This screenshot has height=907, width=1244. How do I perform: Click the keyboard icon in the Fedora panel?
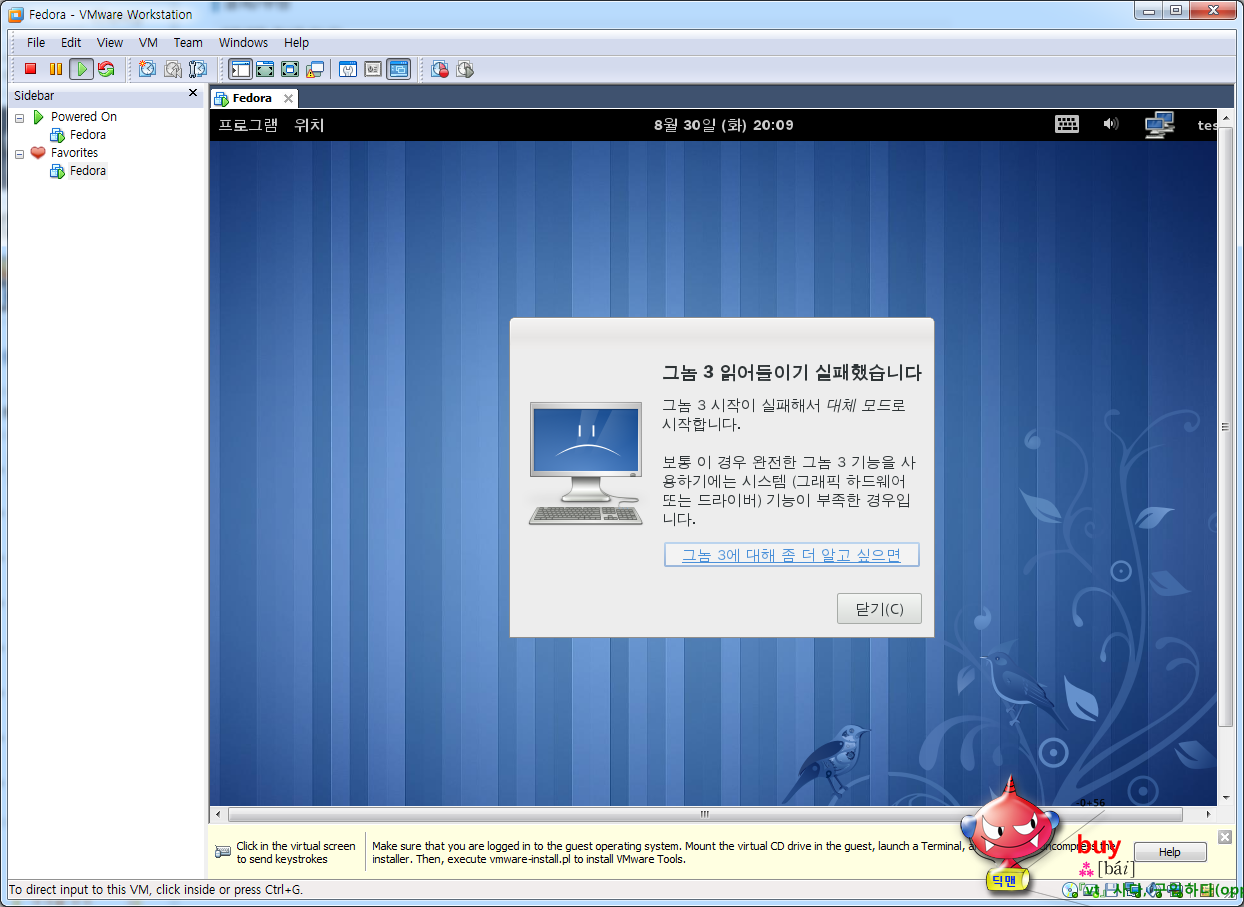coord(1067,124)
